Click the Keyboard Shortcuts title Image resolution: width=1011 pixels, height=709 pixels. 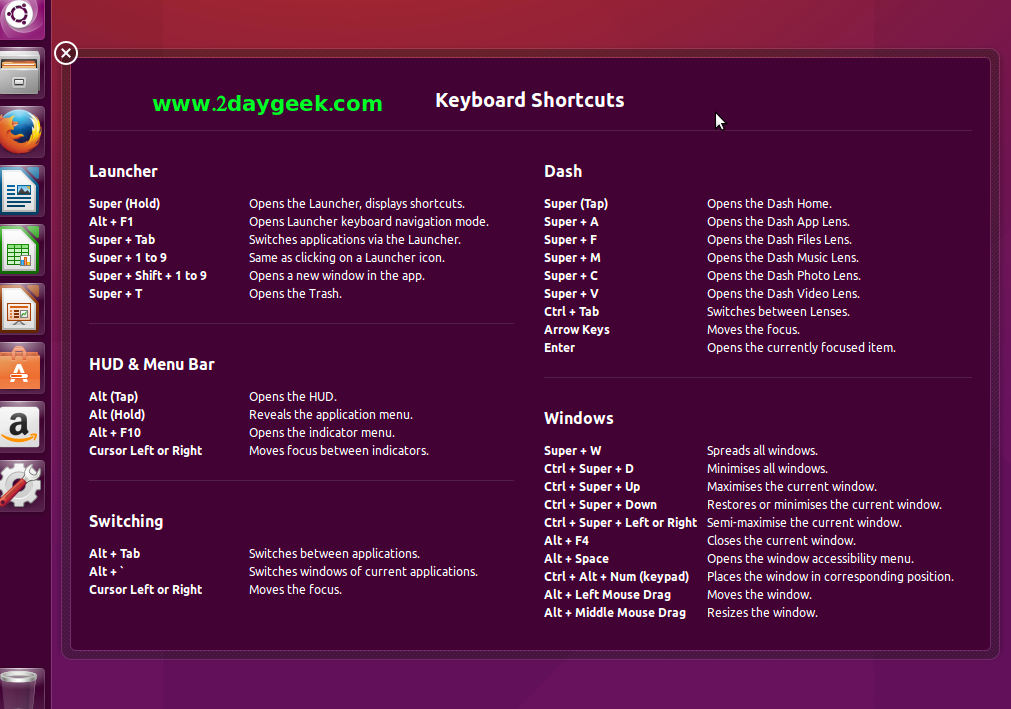pyautogui.click(x=529, y=100)
